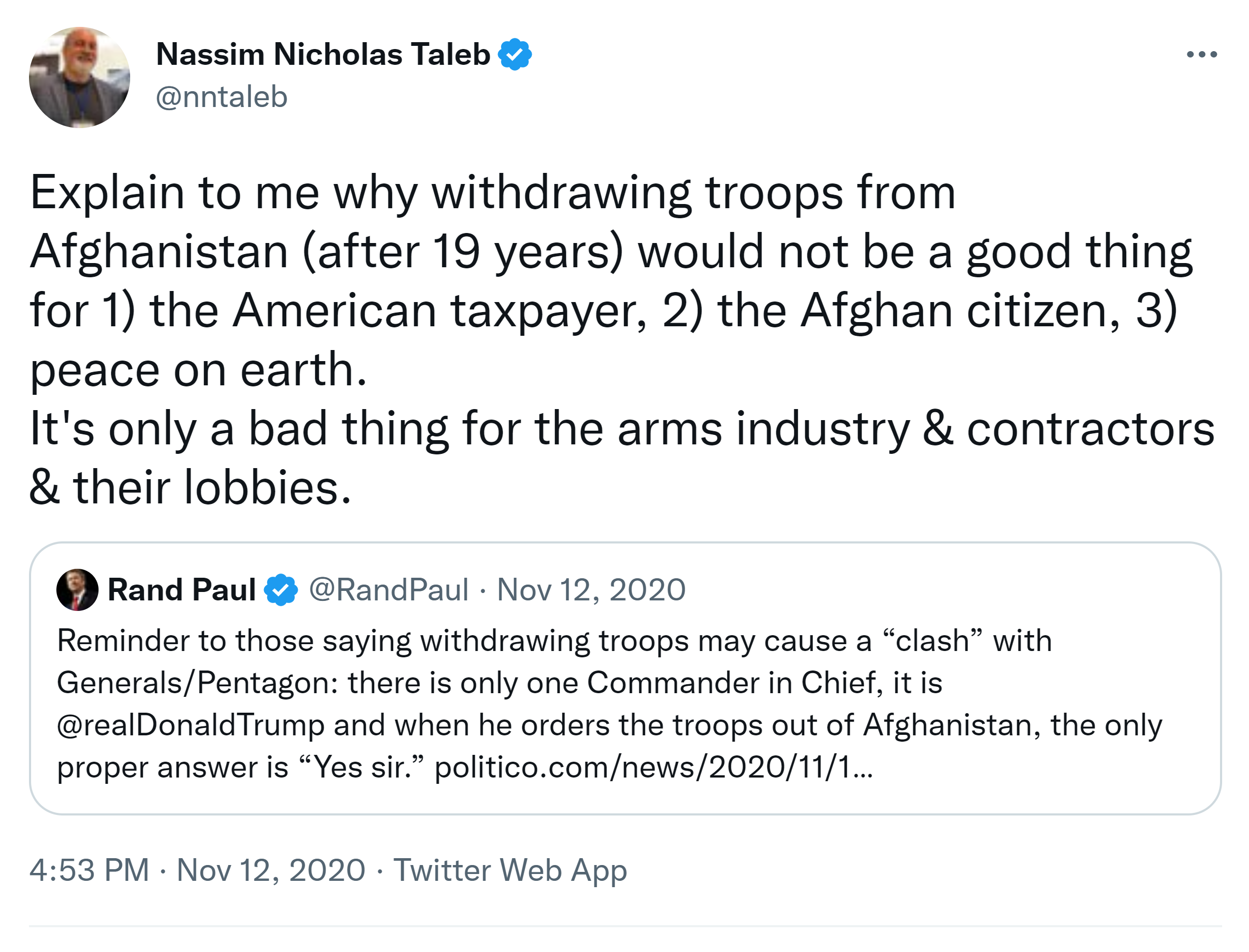Open the Nassim Nicholas Taleb display name
Screen dimensions: 1249x952
[x=323, y=54]
